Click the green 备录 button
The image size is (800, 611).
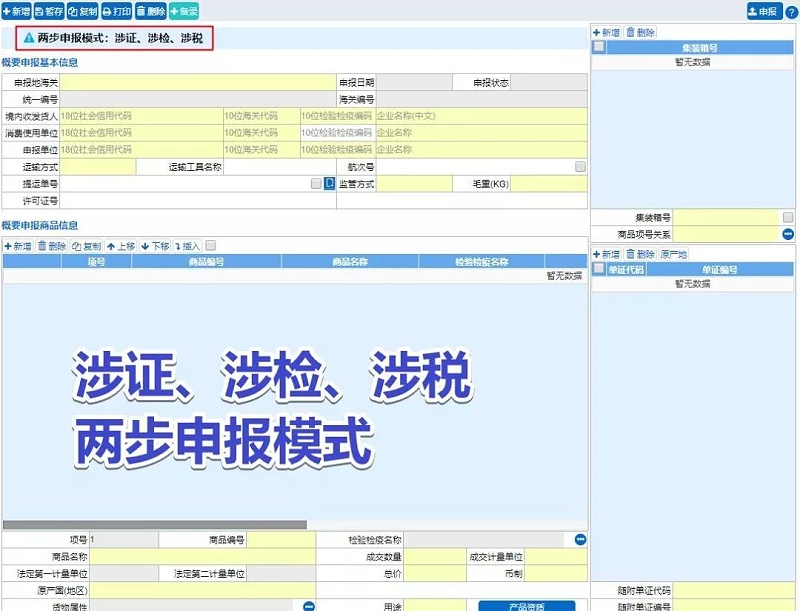[x=184, y=11]
